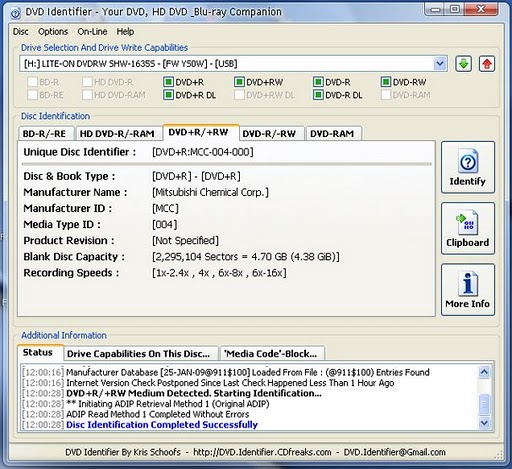Image resolution: width=512 pixels, height=469 pixels.
Task: Switch to the HD DVD-R/-RAM tab
Action: [x=118, y=133]
